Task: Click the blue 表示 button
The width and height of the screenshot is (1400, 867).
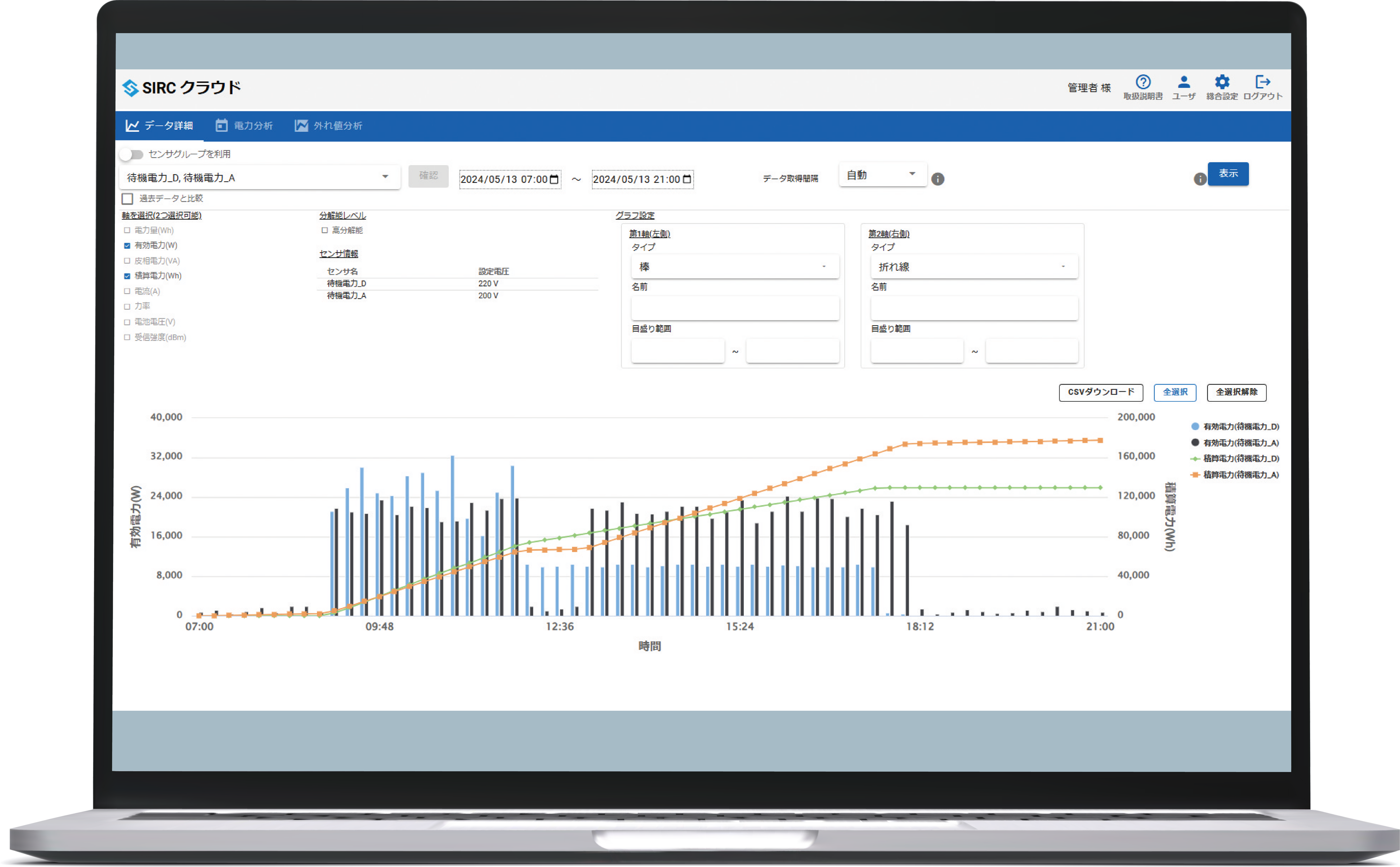Action: 1228,174
